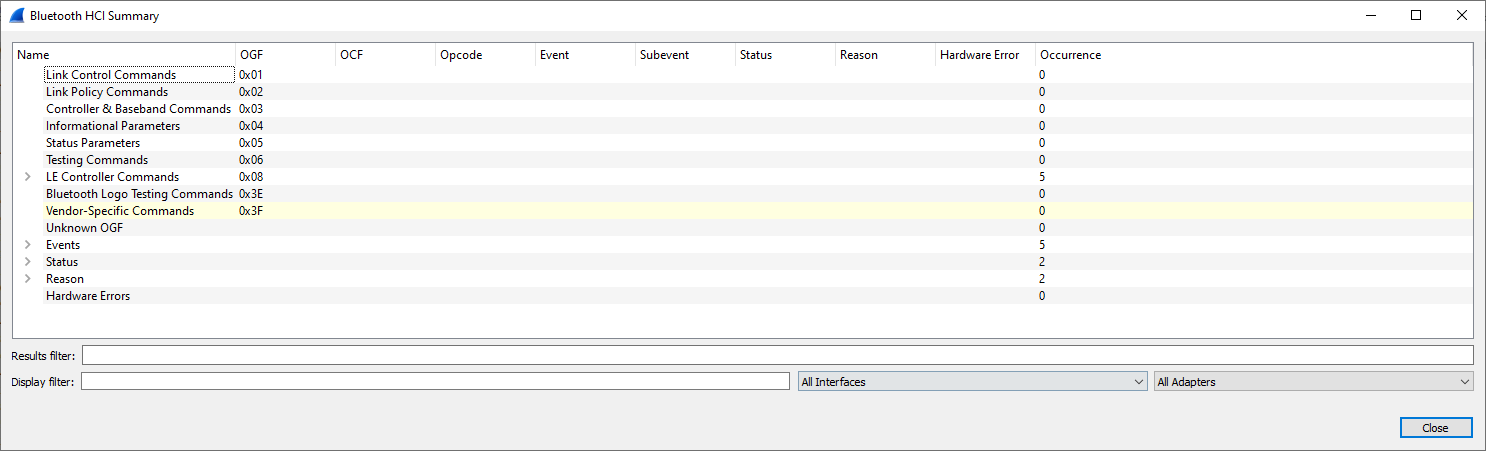Sort by the OCF column header

coord(386,55)
